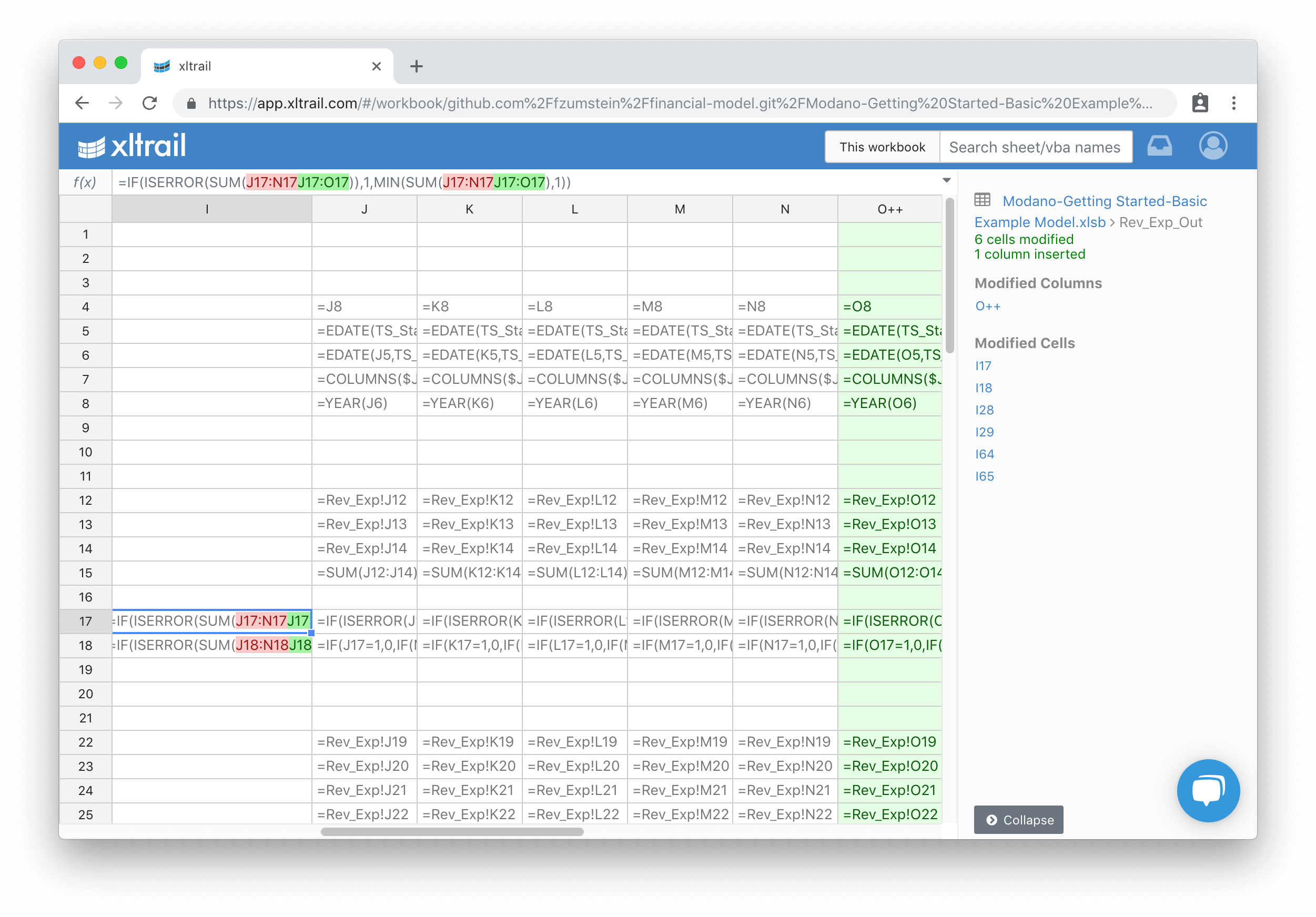Screen dimensions: 1316x917
Task: Click the browser reload icon
Action: (x=149, y=103)
